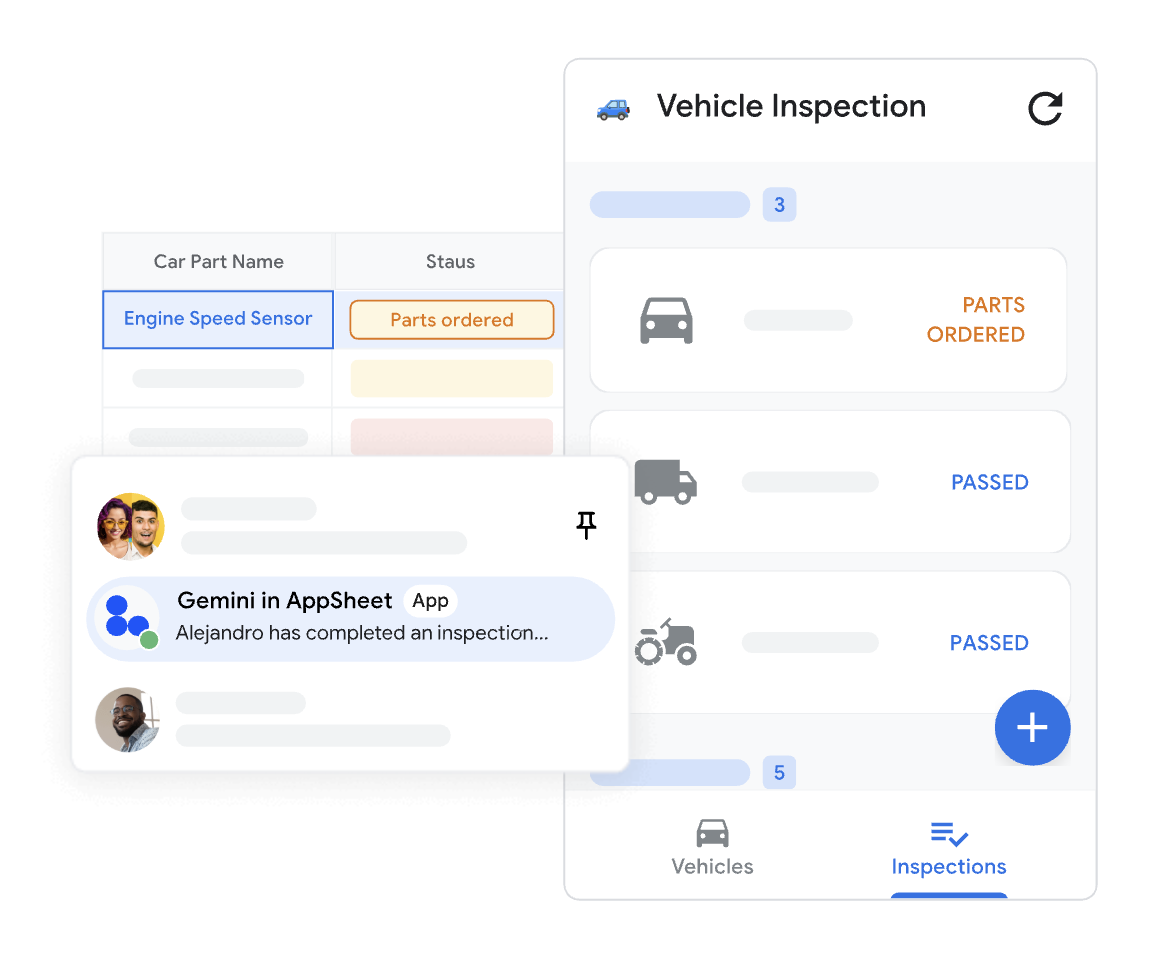Click the group count badge showing 3
The height and width of the screenshot is (974, 1164).
779,205
